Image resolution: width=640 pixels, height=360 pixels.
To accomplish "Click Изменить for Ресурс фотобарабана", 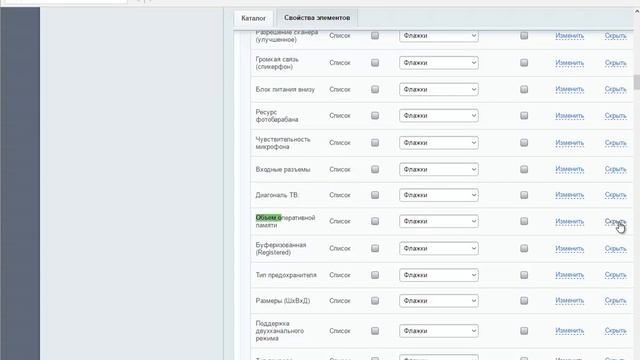I will pyautogui.click(x=569, y=116).
